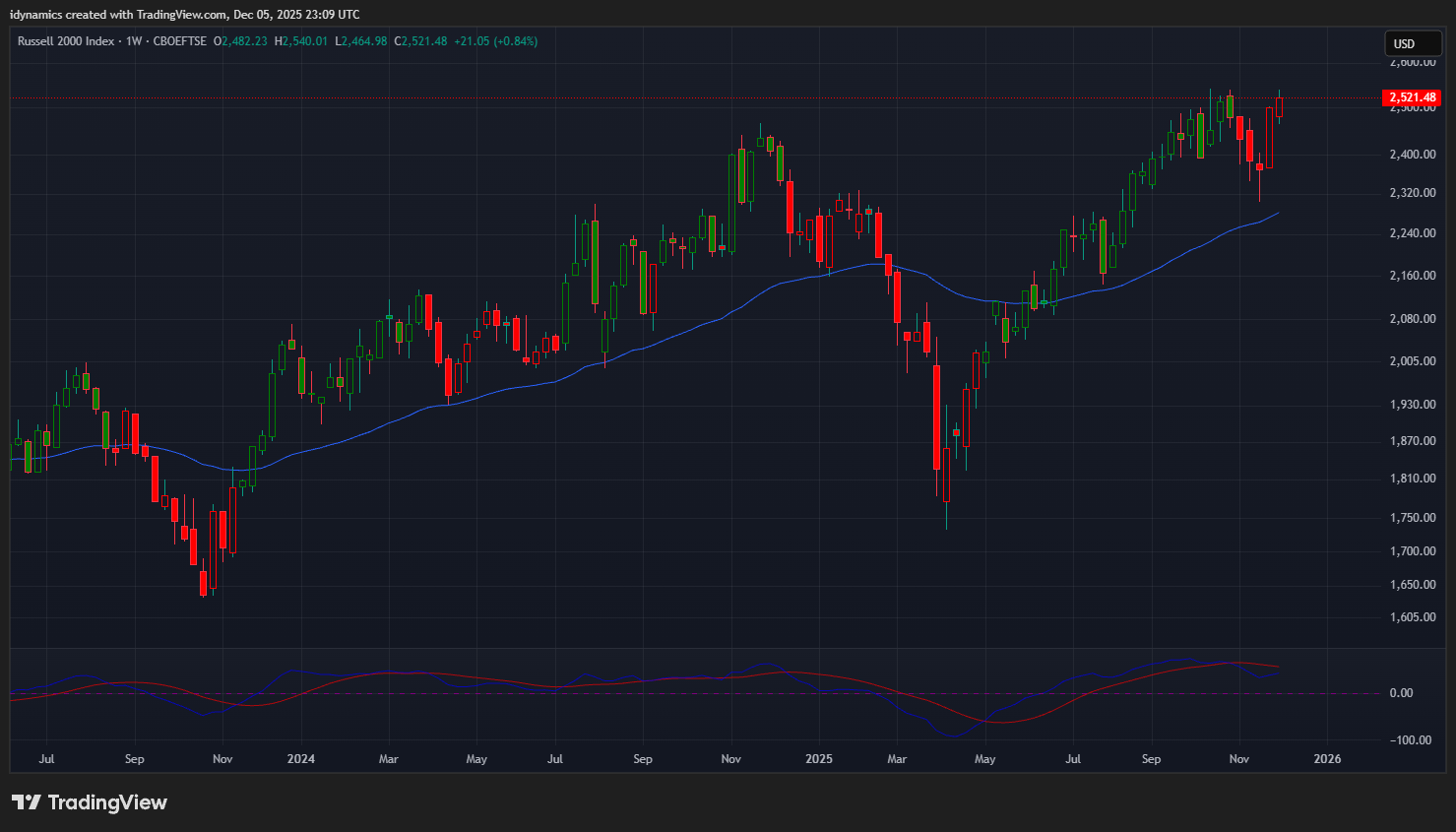Click the closing price value C2,521.48
Image resolution: width=1456 pixels, height=832 pixels.
[x=420, y=41]
